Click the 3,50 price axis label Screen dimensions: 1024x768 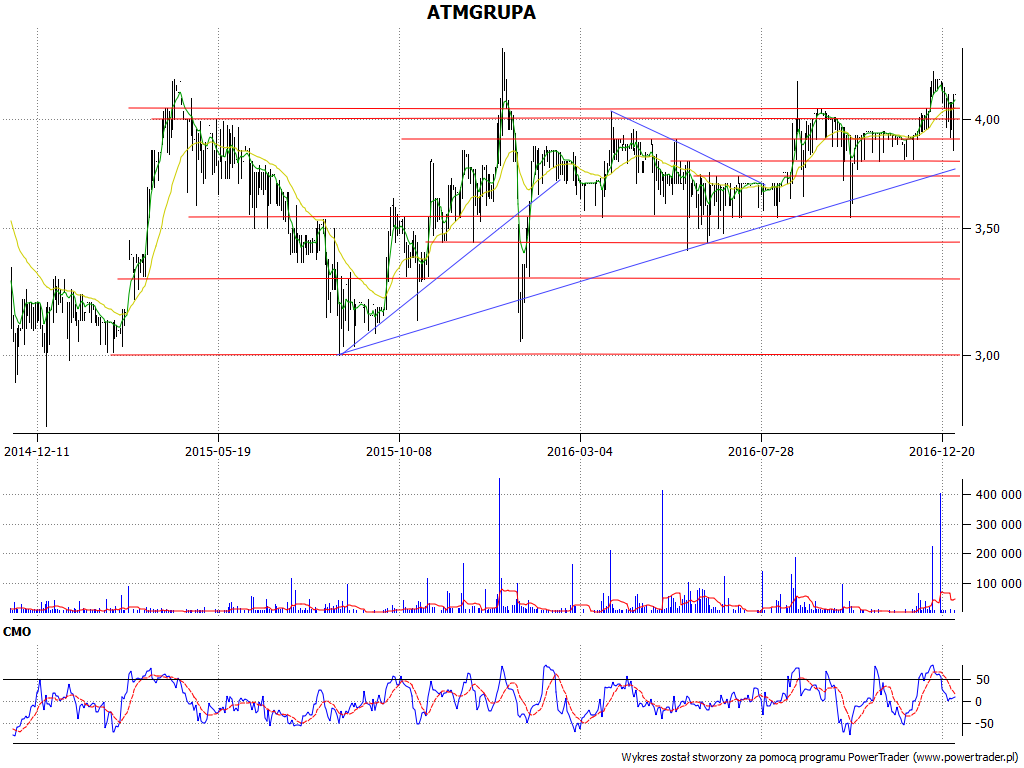(x=986, y=229)
